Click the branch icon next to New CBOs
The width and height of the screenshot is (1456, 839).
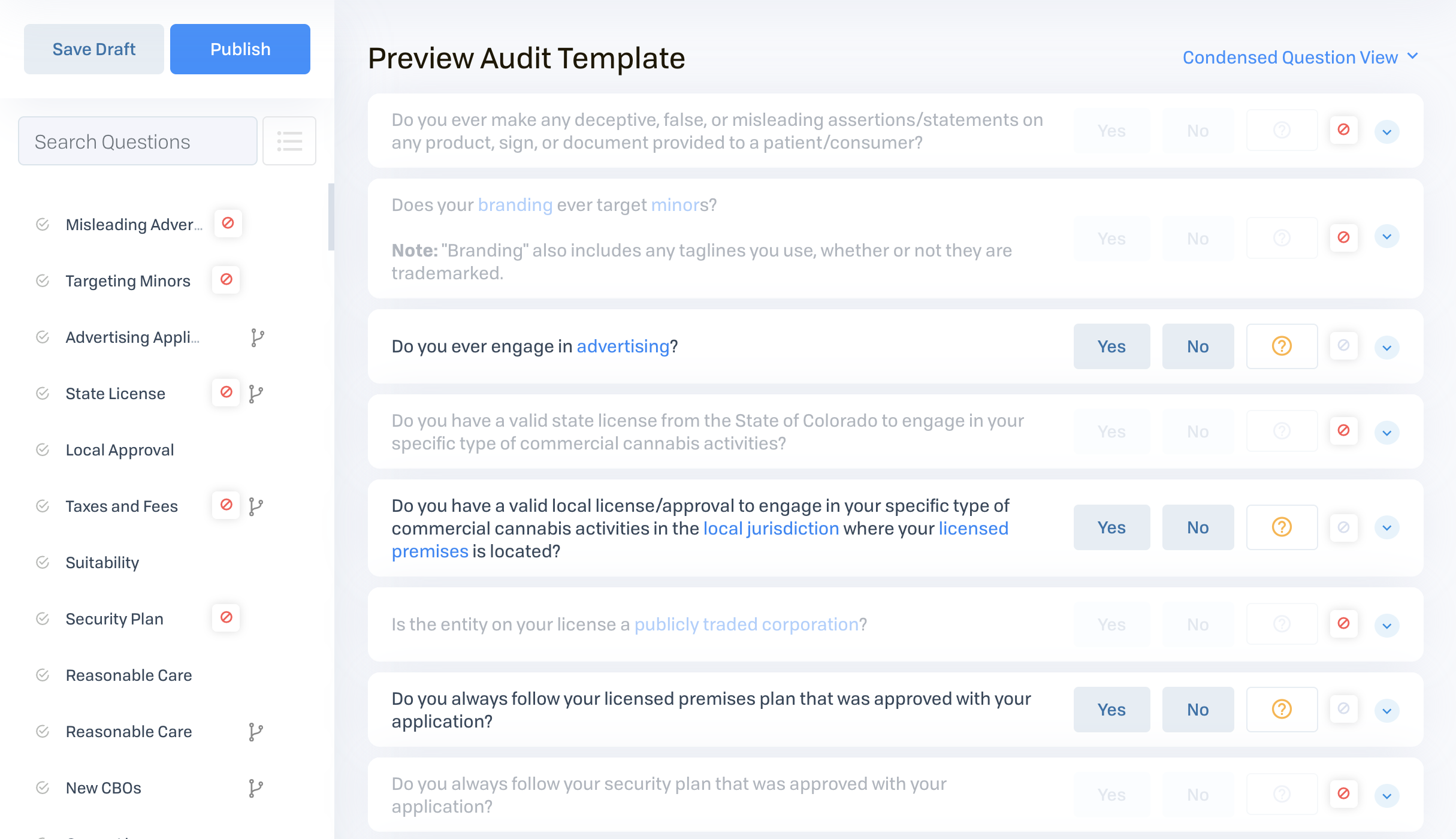pos(256,788)
